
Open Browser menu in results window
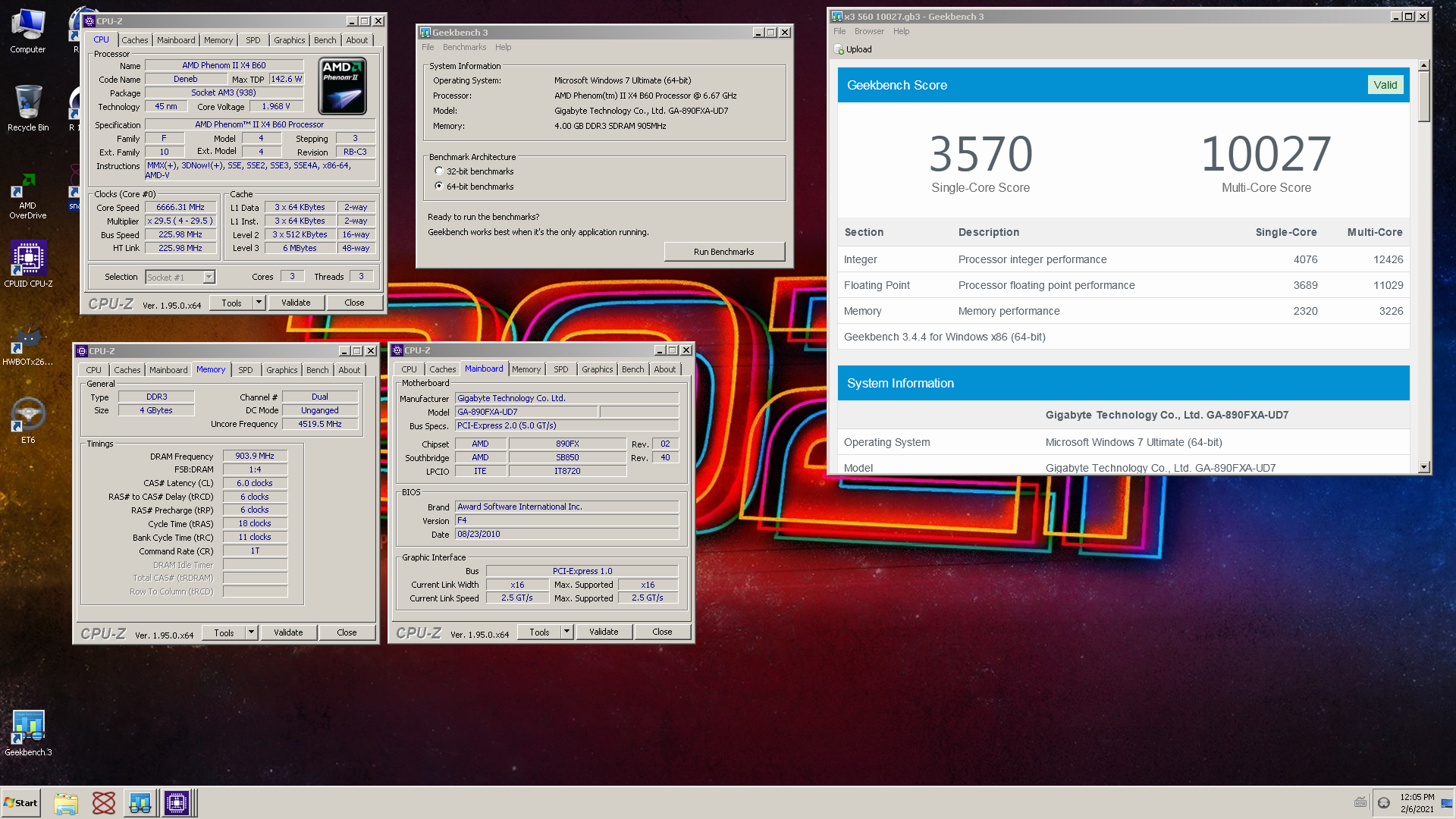pyautogui.click(x=869, y=31)
